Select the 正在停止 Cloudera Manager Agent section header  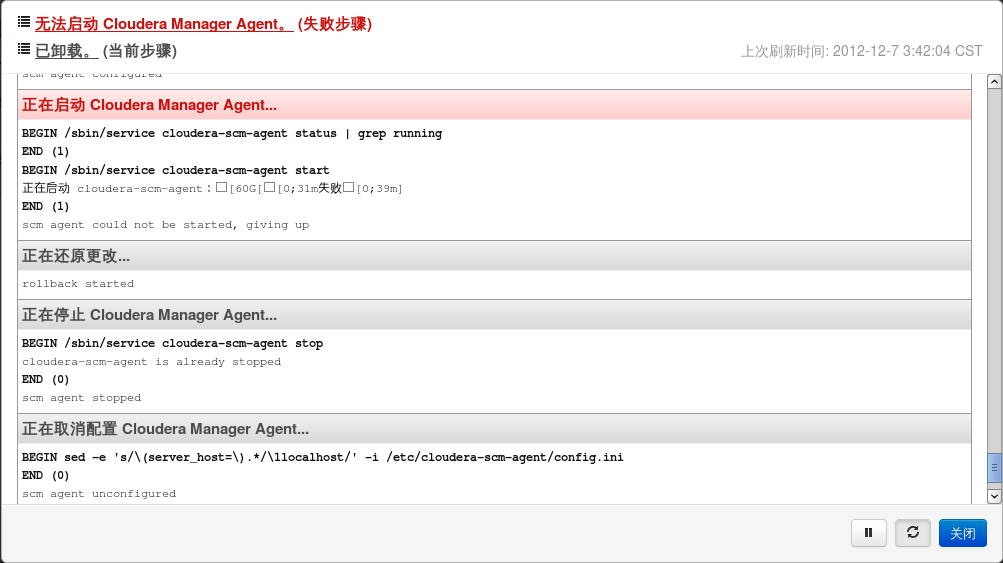click(494, 315)
